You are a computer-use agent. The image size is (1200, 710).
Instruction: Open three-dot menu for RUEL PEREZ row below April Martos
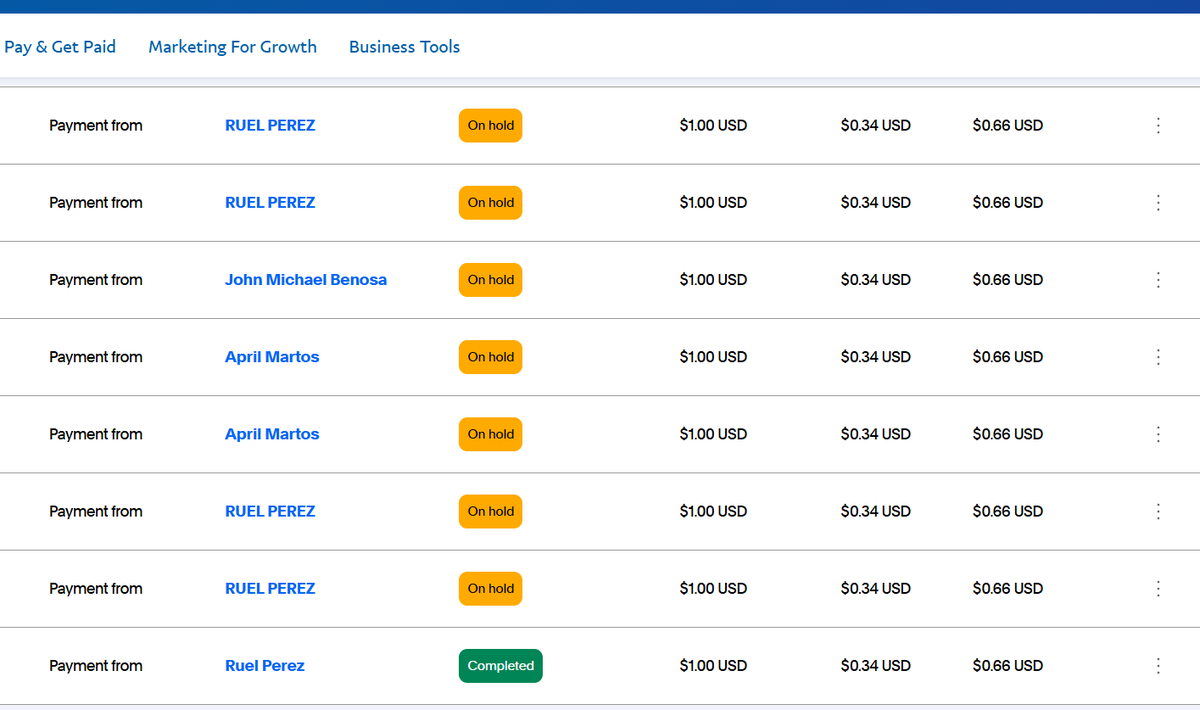tap(1158, 511)
